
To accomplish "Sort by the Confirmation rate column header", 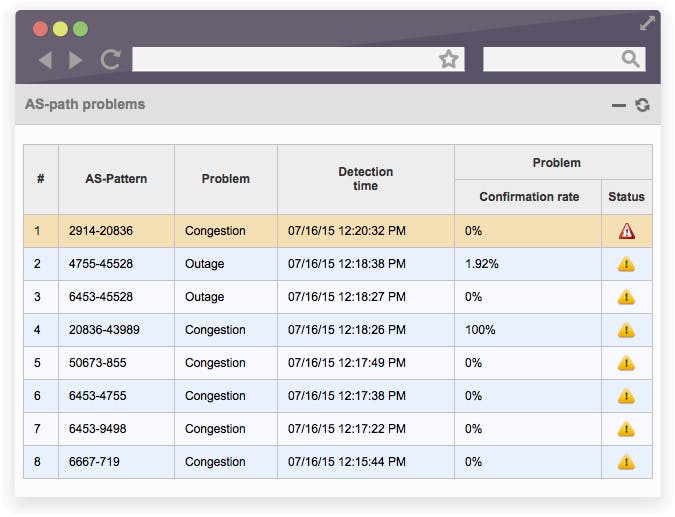I will (528, 197).
